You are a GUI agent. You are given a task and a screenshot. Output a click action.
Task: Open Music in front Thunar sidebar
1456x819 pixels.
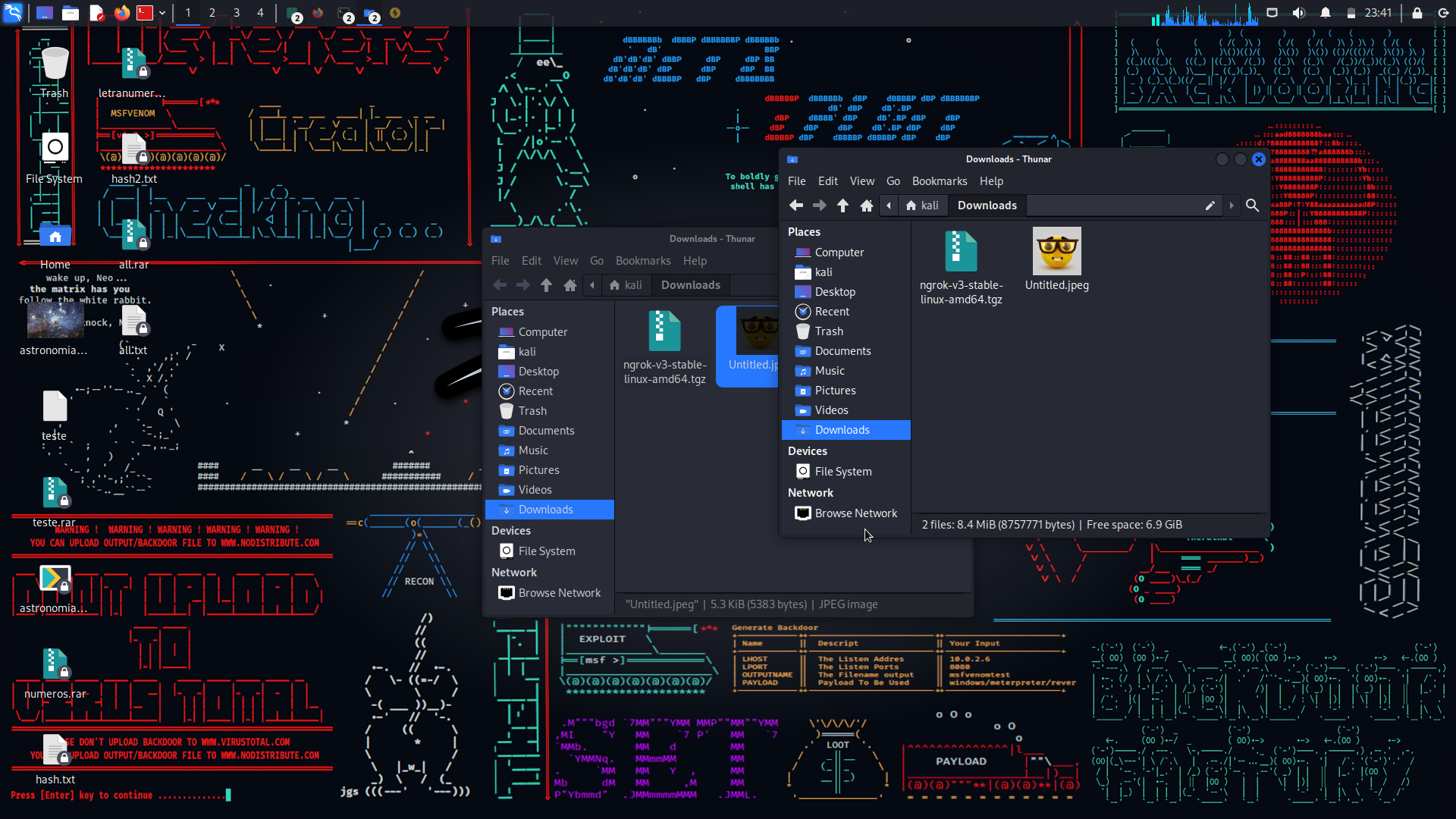[846, 371]
